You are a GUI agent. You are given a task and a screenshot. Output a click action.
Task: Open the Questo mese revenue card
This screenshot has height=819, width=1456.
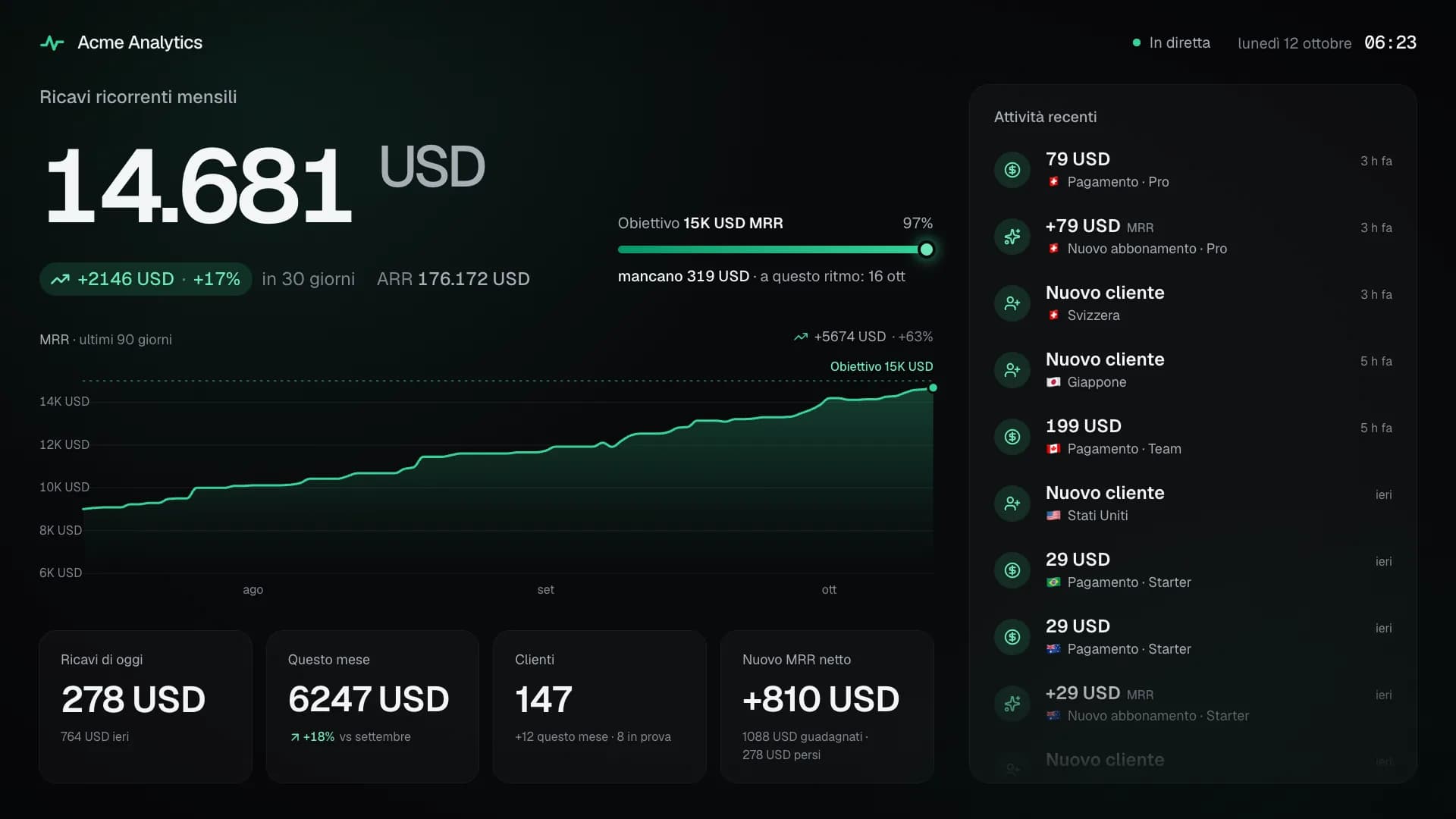[x=372, y=706]
